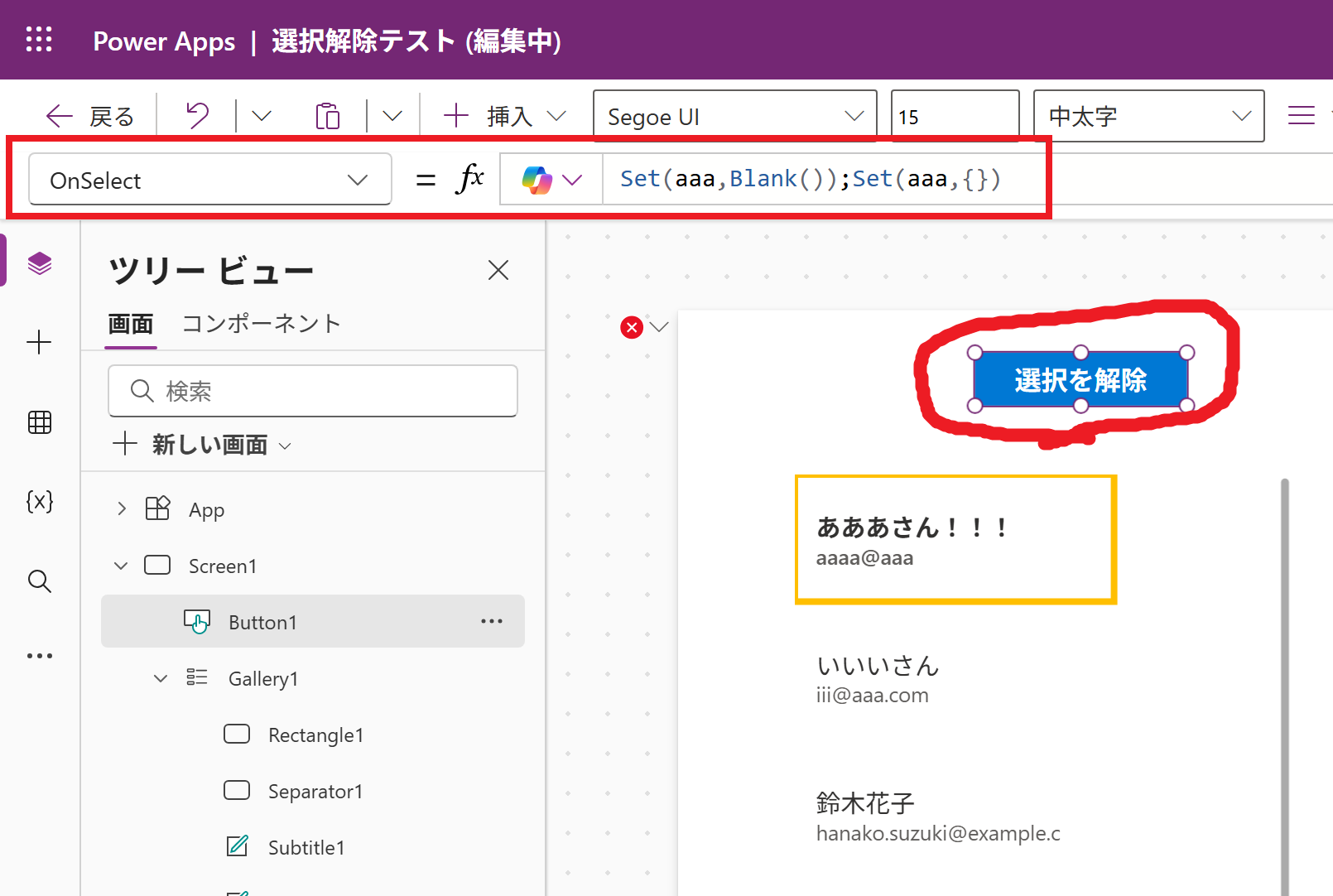Click the tree view 検索 search field
This screenshot has height=896, width=1333.
tap(312, 391)
